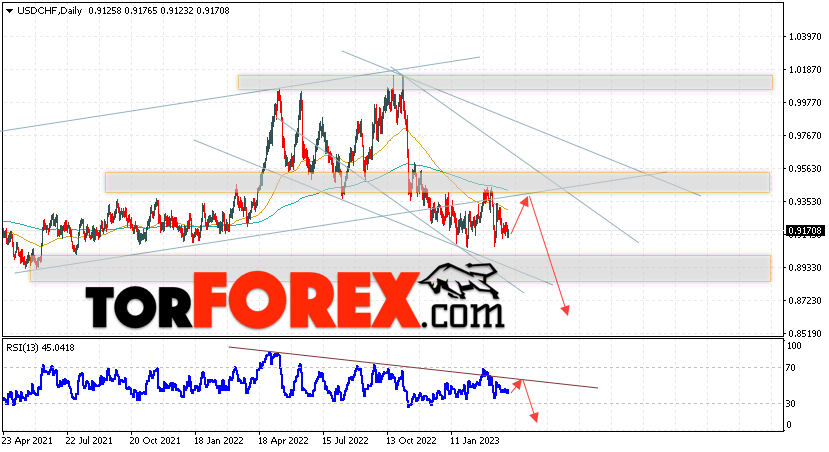Click the 0.89330 price scale value
This screenshot has height=452, width=829.
pos(805,267)
